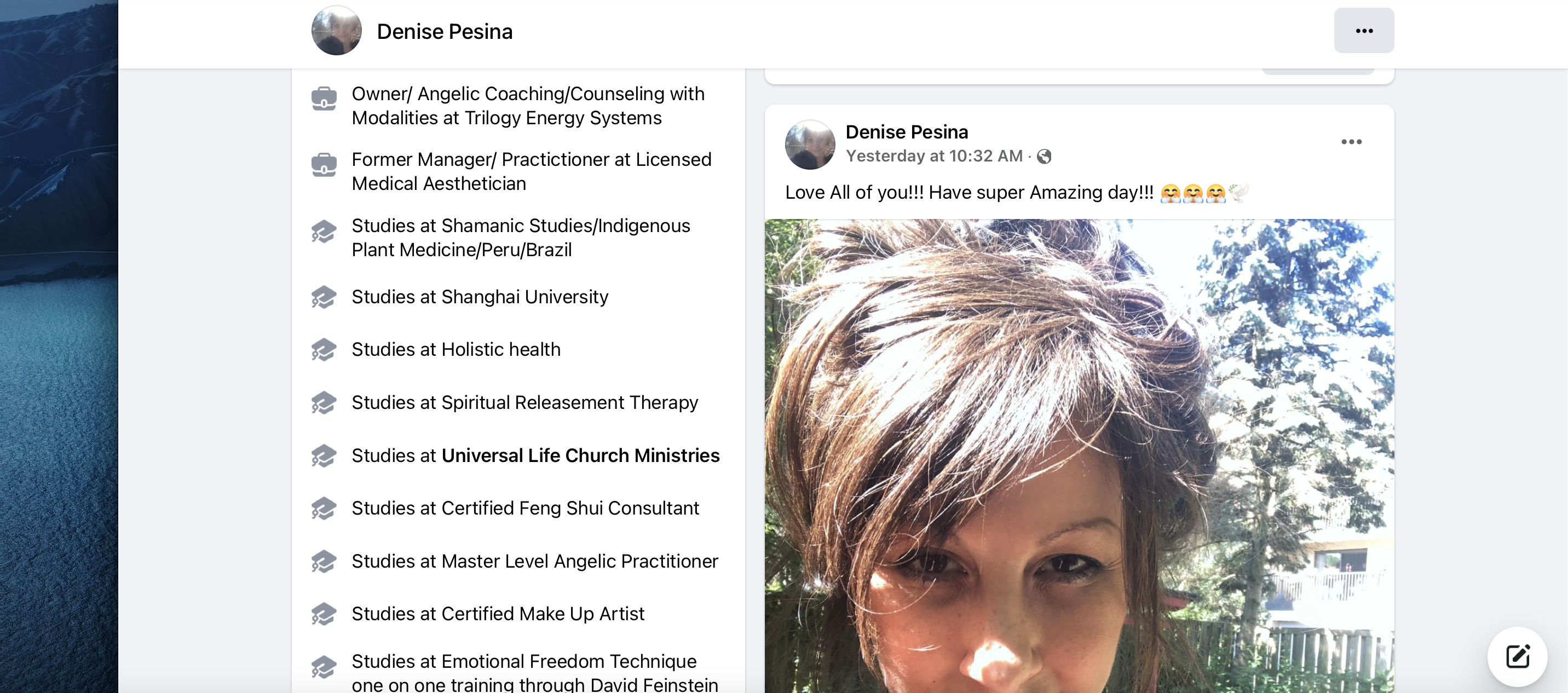Click graduation cap beside Spiritual Releasement Therapy
Image resolution: width=1568 pixels, height=693 pixels.
click(324, 403)
